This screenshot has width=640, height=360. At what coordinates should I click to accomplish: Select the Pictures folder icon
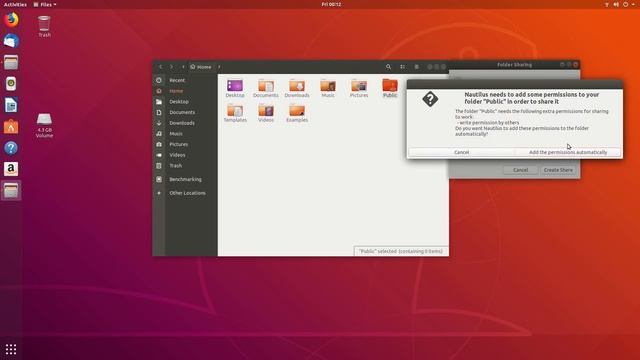click(359, 88)
